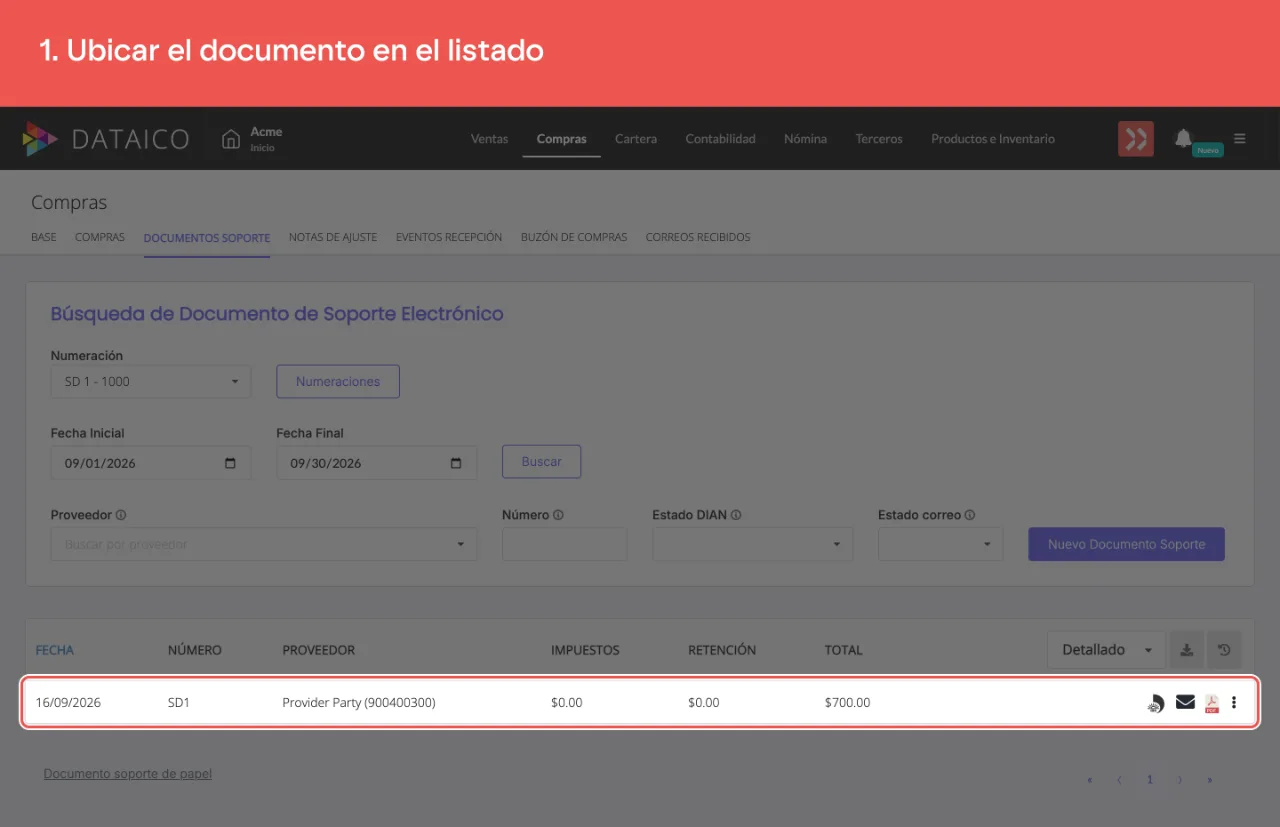Expand the Numeración SD 1 - 1000 dropdown
This screenshot has width=1280, height=827.
pos(151,381)
